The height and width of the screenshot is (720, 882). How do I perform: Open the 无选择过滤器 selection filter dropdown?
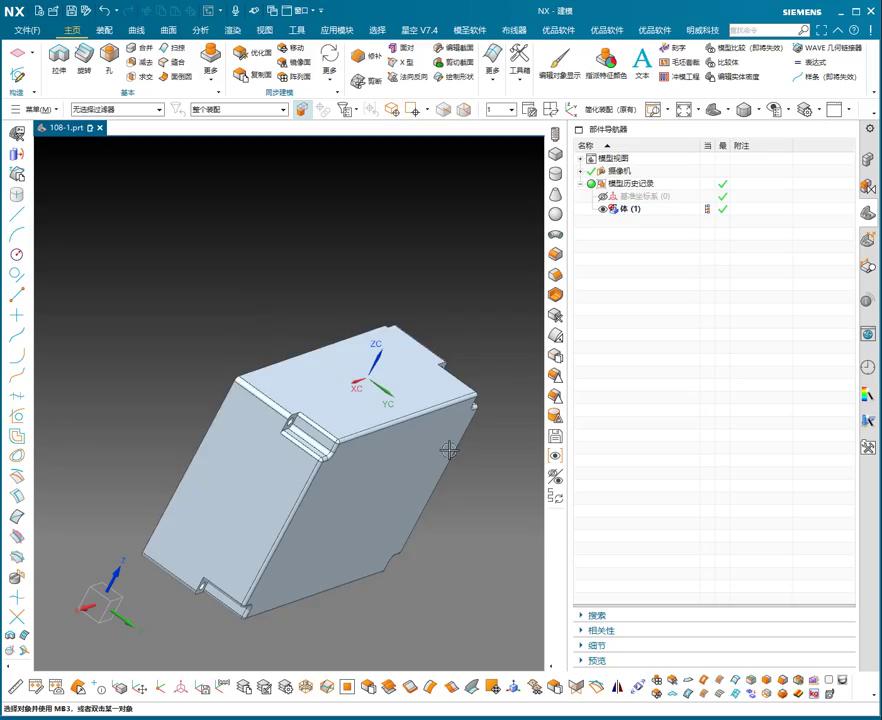[117, 109]
